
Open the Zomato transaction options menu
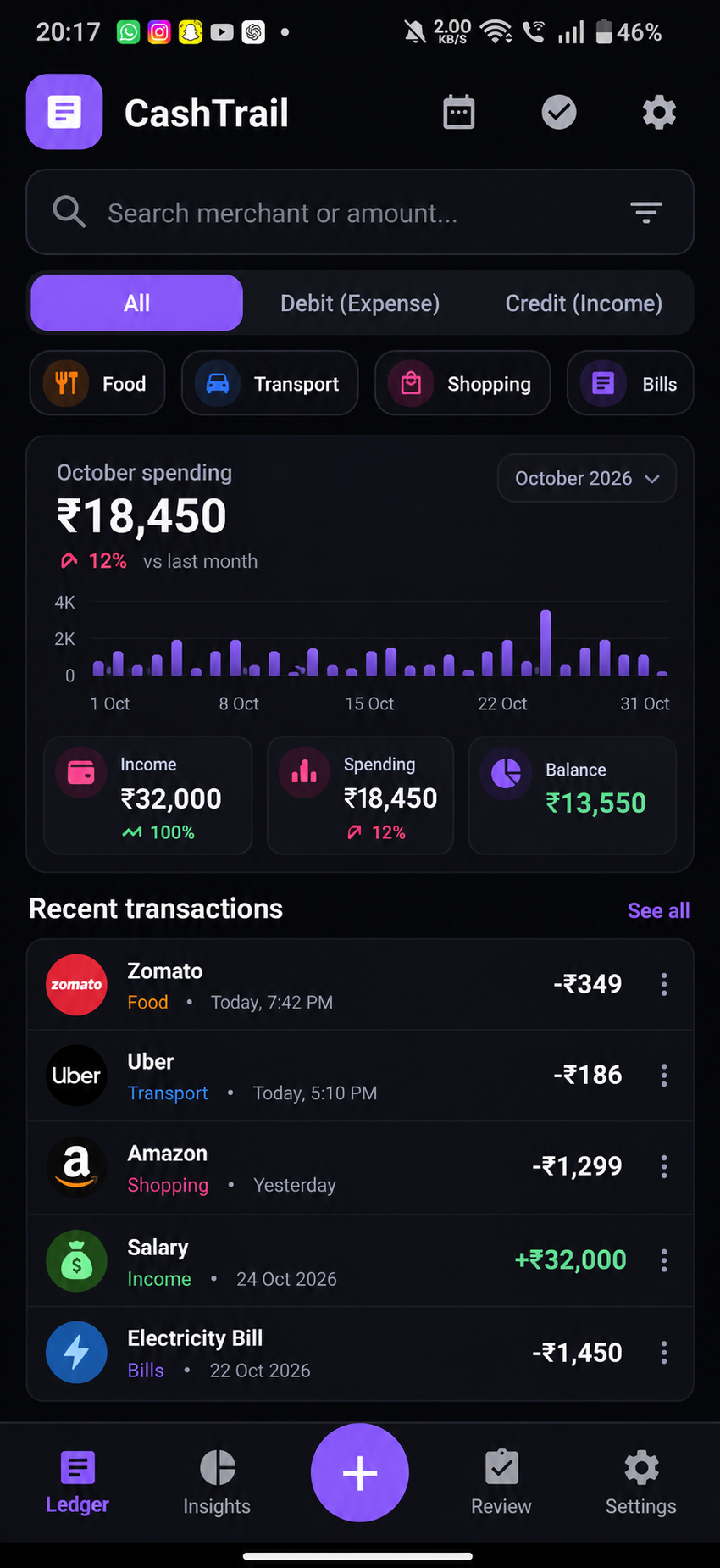click(664, 984)
